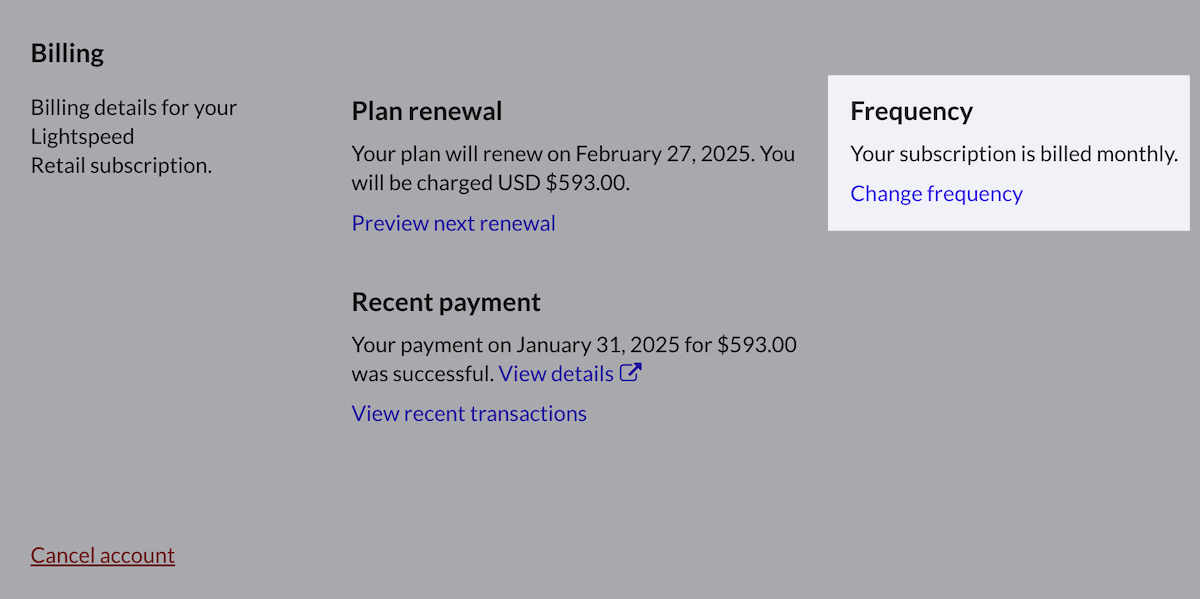Click the Cancel account link

(x=102, y=555)
